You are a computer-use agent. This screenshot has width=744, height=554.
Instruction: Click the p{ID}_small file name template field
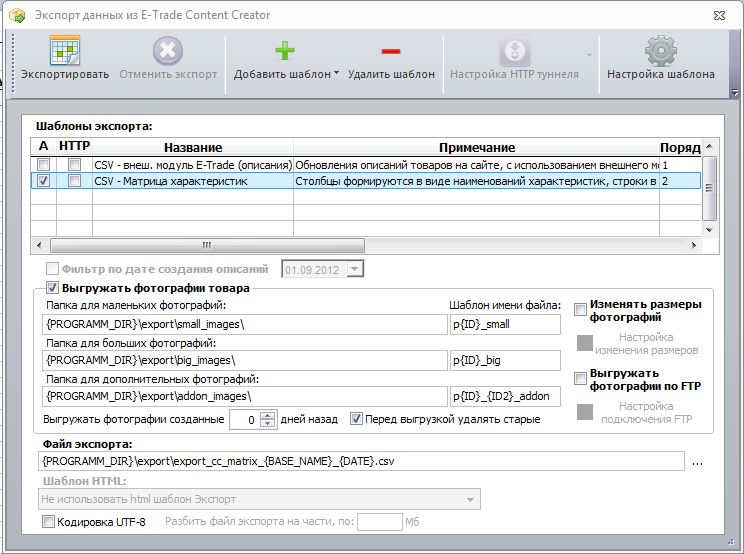click(505, 324)
